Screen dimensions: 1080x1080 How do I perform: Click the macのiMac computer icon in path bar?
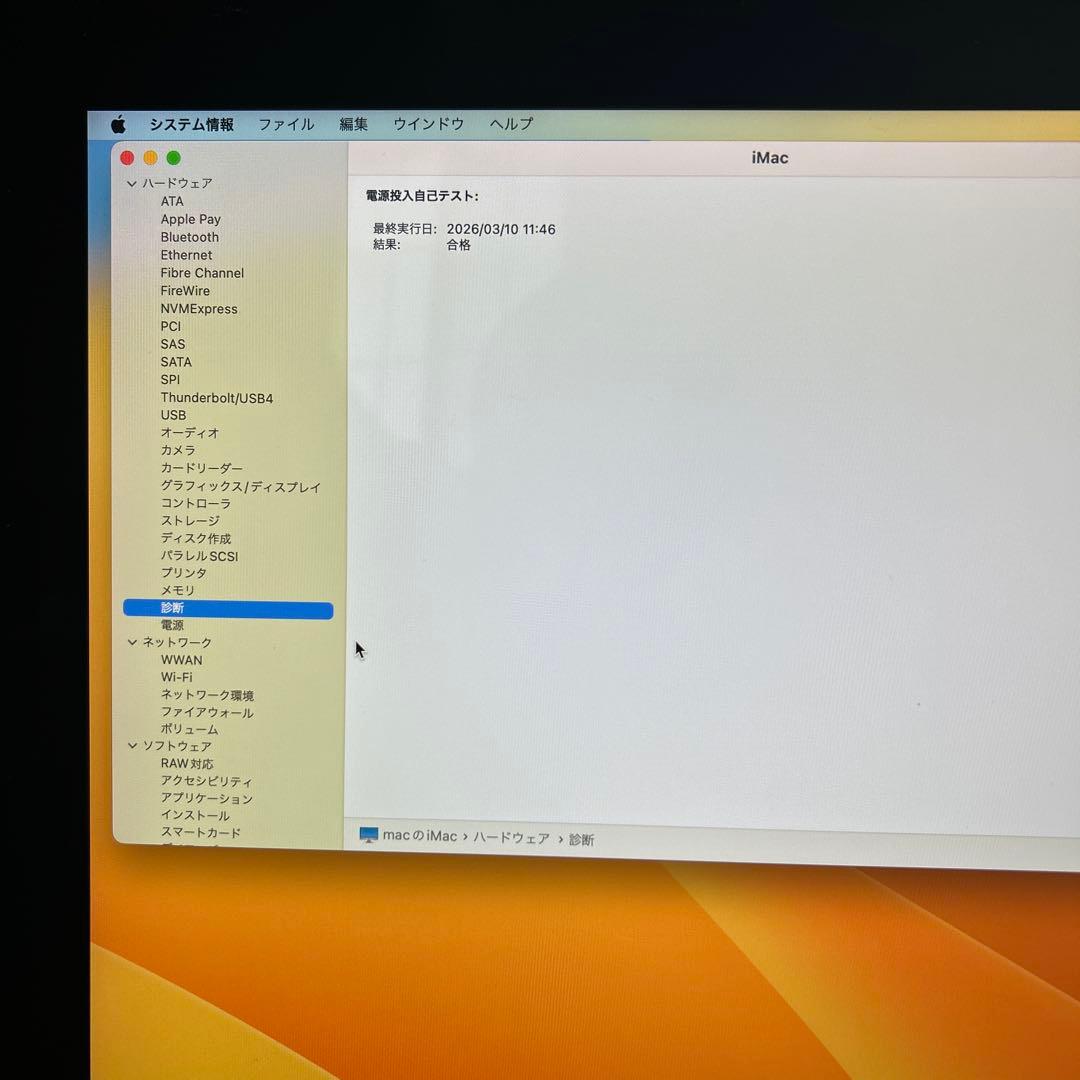(x=368, y=835)
